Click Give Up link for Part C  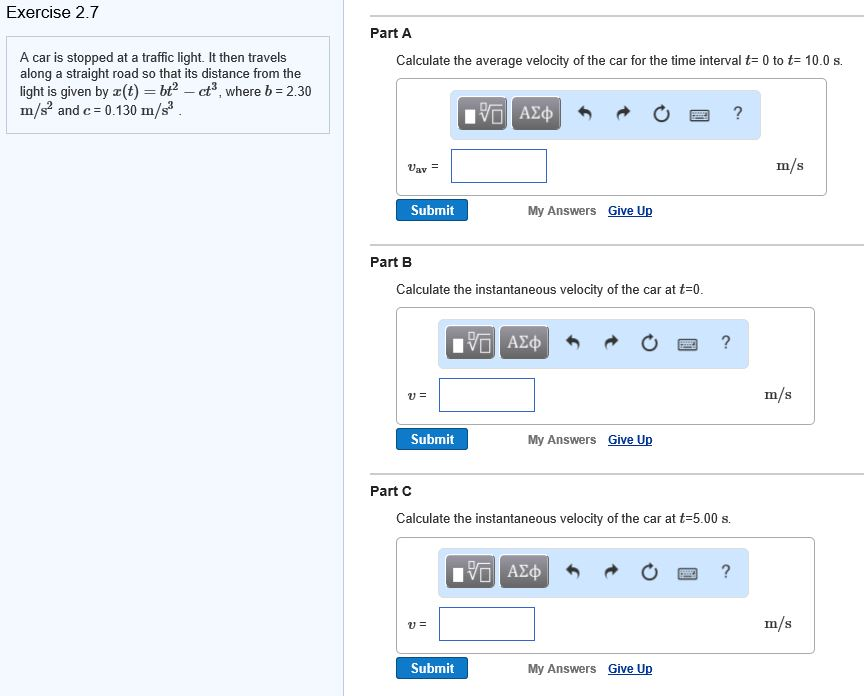point(630,669)
